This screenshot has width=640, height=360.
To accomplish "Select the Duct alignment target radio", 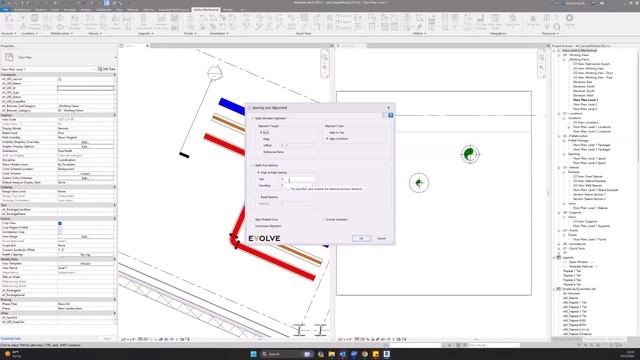I will [x=261, y=133].
